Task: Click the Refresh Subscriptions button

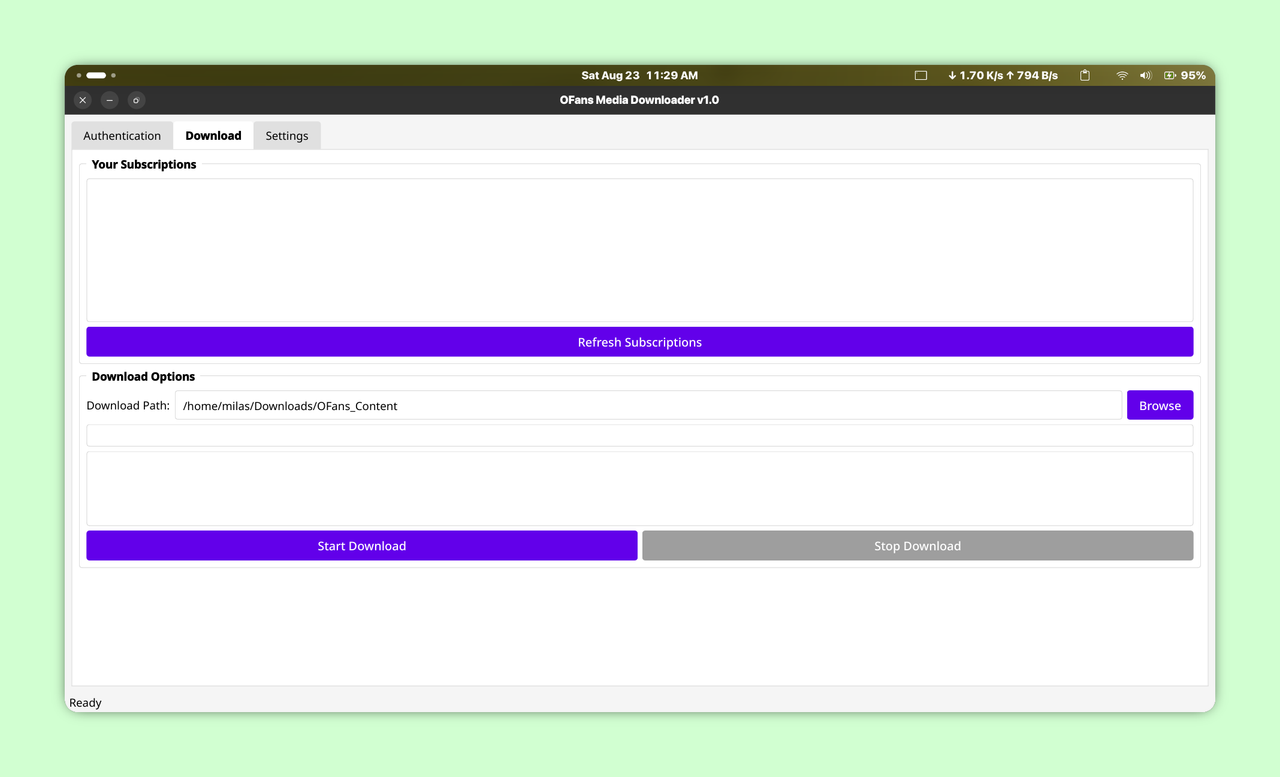Action: [x=640, y=342]
